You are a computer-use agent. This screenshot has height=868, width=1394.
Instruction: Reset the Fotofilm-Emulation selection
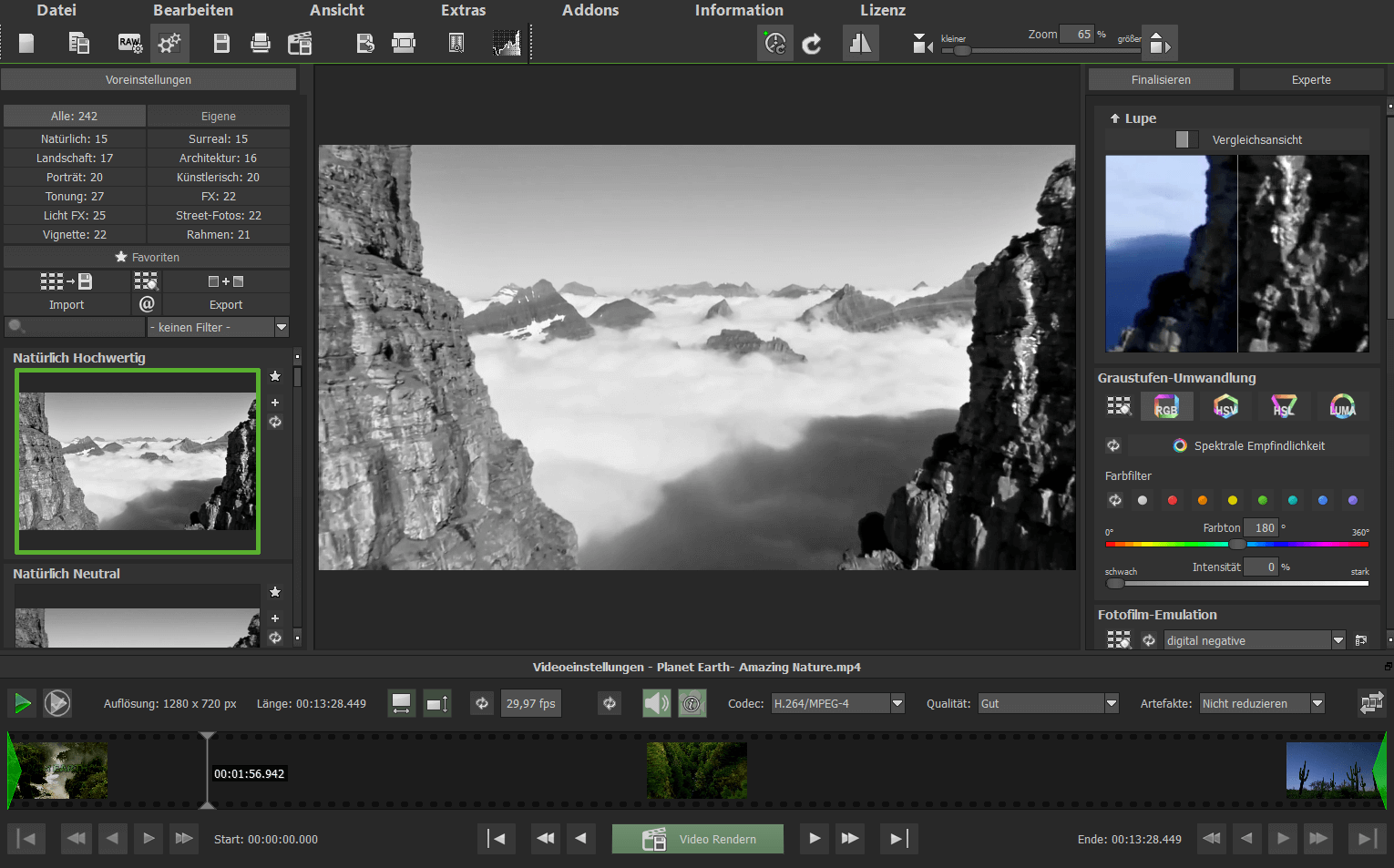click(x=1149, y=640)
